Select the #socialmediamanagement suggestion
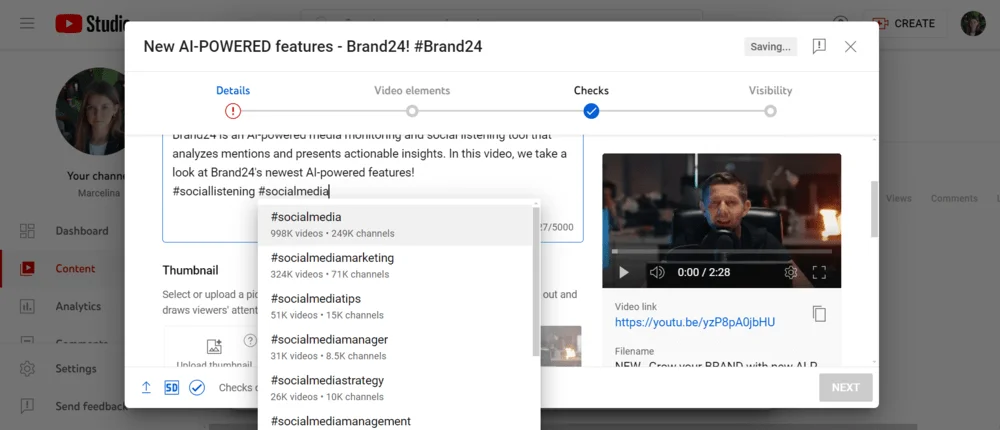Viewport: 1000px width, 430px height. [x=395, y=420]
